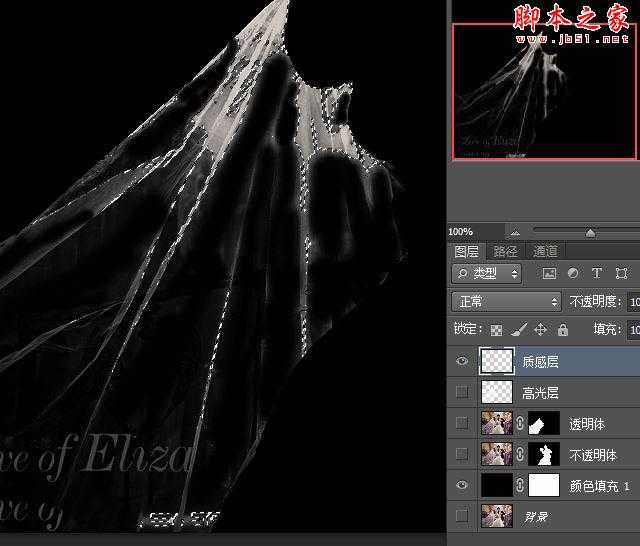Image resolution: width=640 pixels, height=546 pixels.
Task: Select the 不透明体 layer image thumbnail
Action: [x=497, y=454]
